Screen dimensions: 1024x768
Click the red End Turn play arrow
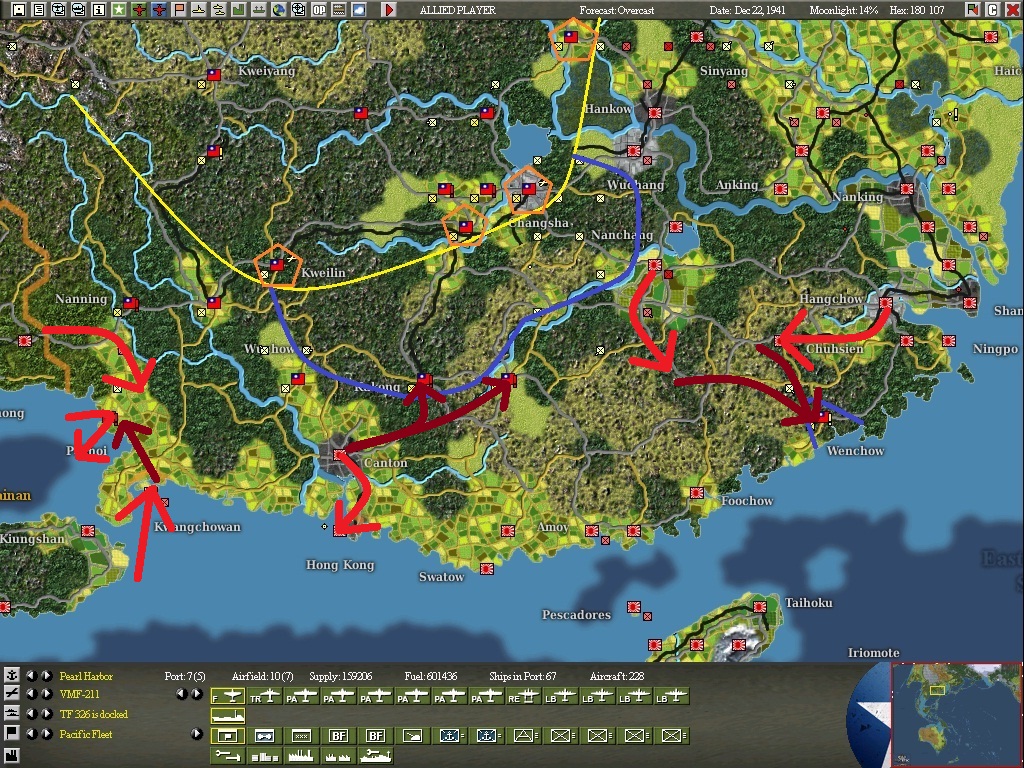[x=389, y=10]
